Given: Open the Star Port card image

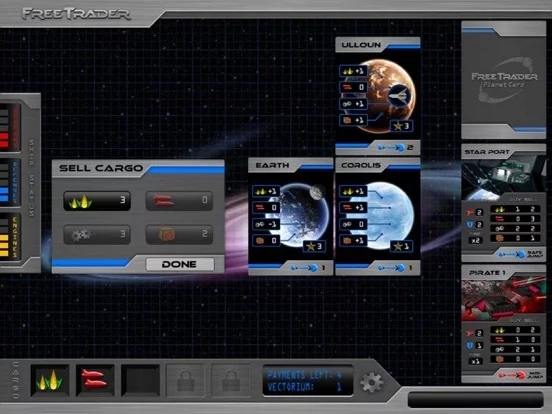Looking at the screenshot, I should [x=504, y=178].
